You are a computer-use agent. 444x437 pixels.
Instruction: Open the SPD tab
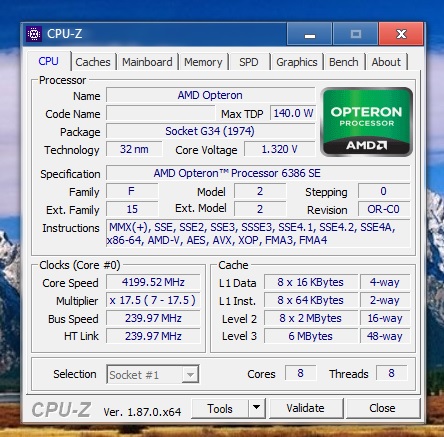pyautogui.click(x=249, y=62)
